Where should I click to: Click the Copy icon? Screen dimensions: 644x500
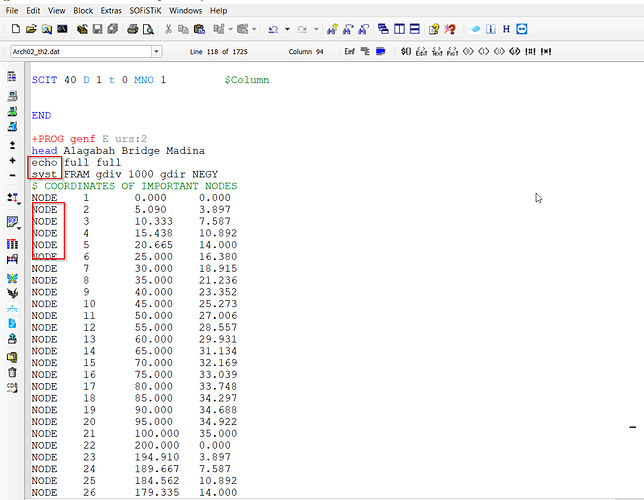coord(183,29)
